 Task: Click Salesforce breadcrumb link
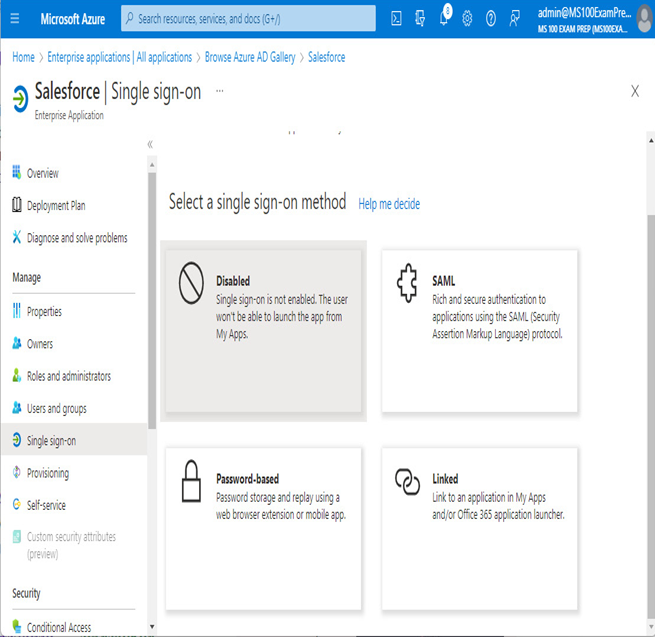[326, 57]
